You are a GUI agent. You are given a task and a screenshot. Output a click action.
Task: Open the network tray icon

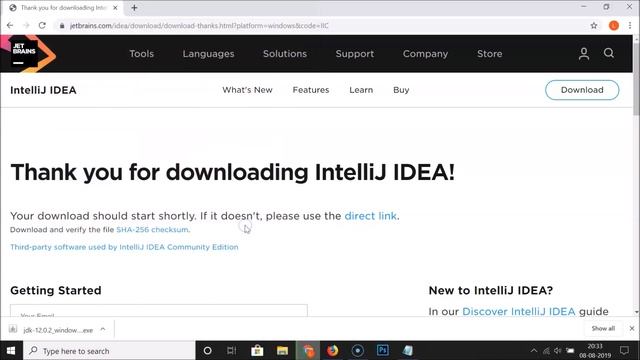[x=546, y=351]
